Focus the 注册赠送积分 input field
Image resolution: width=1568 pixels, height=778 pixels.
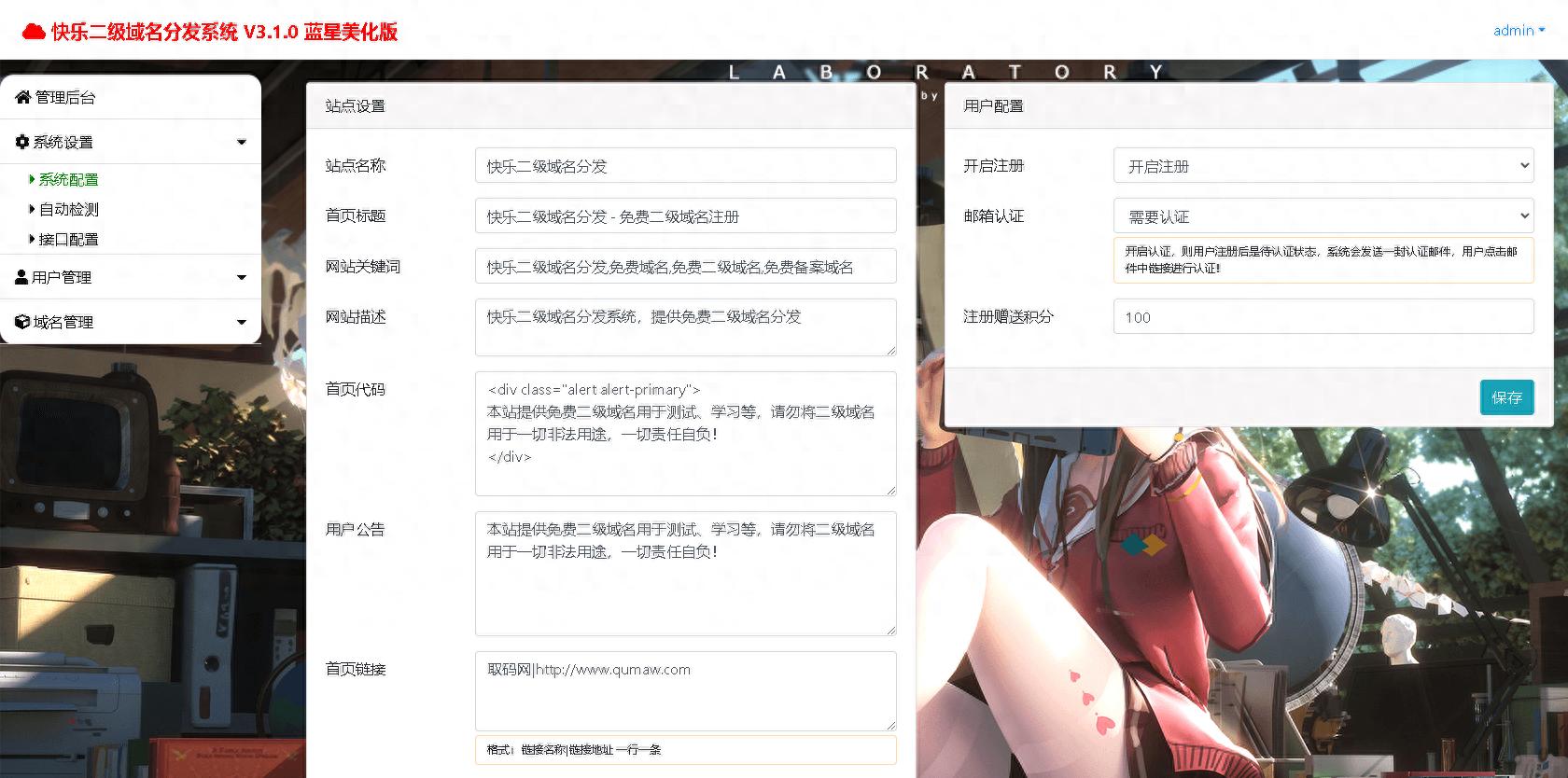1323,316
